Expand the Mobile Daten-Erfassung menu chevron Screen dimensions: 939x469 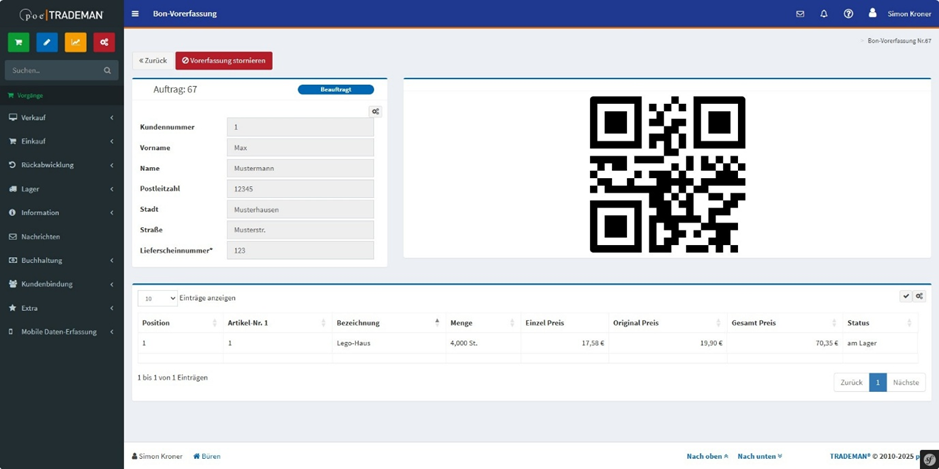pyautogui.click(x=112, y=332)
